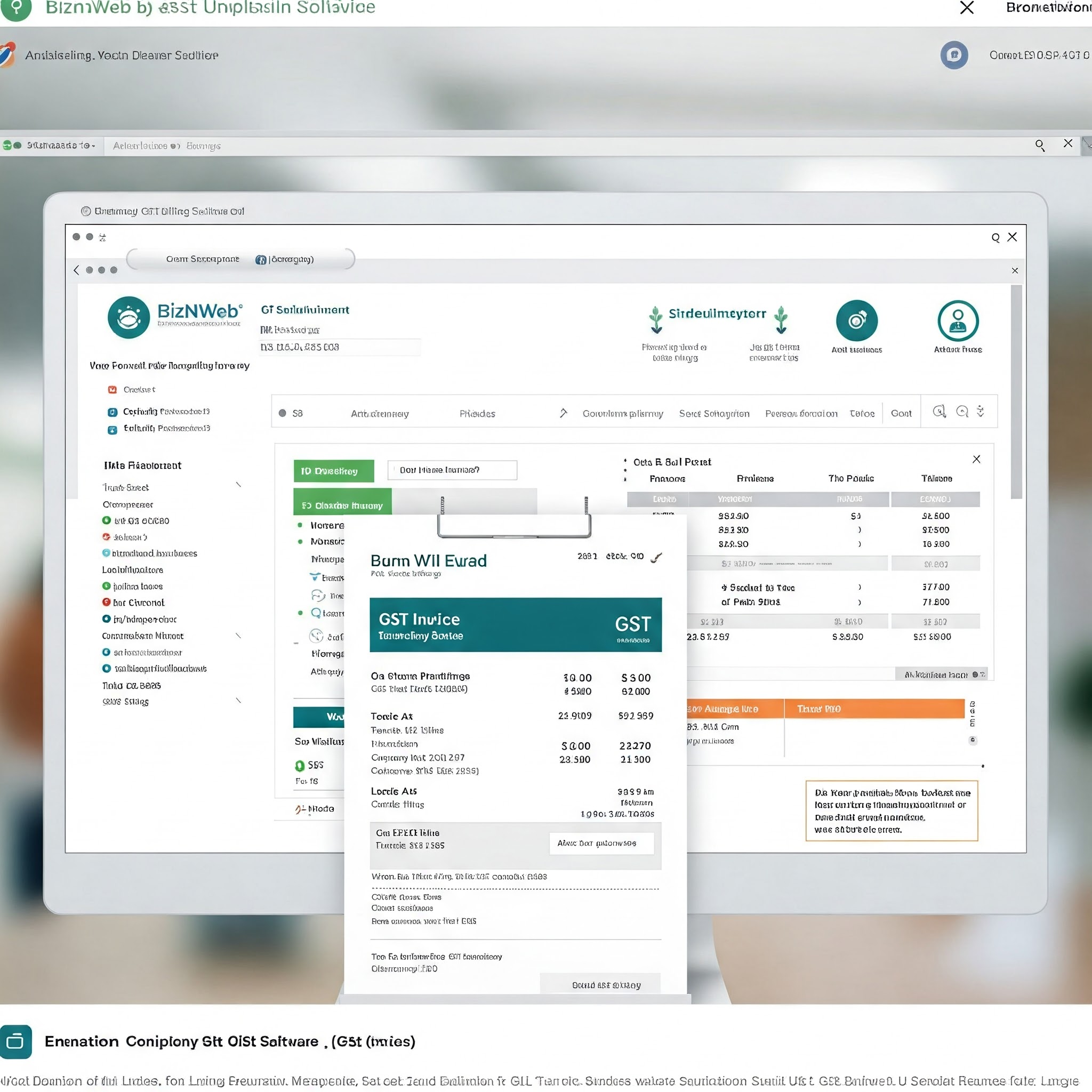Select the green plant icon near Sideulmeytorr
The width and height of the screenshot is (1092, 1092).
[656, 319]
